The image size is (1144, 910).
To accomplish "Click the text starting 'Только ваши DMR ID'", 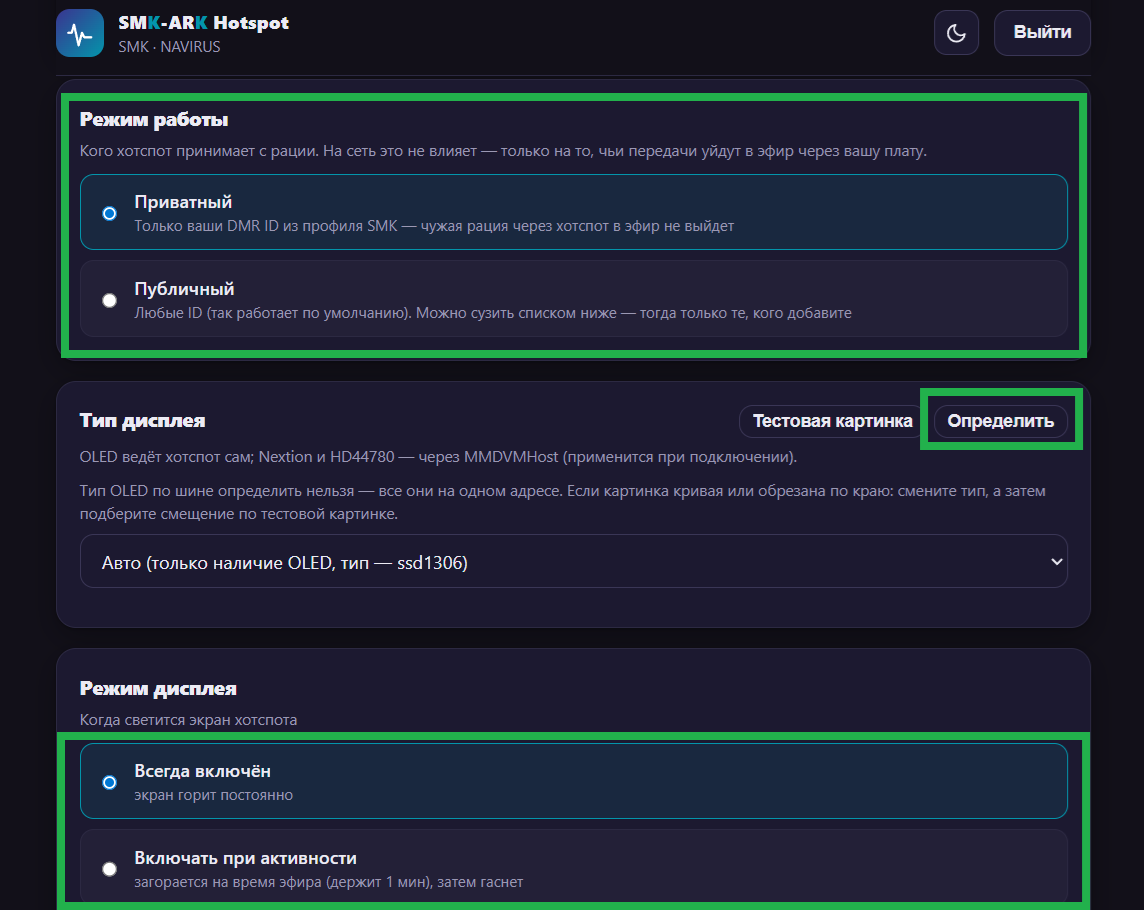I will 434,226.
